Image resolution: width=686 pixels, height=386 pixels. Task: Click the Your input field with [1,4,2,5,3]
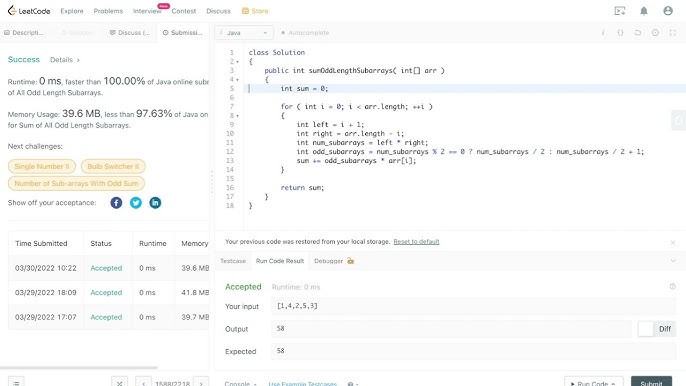(473, 306)
